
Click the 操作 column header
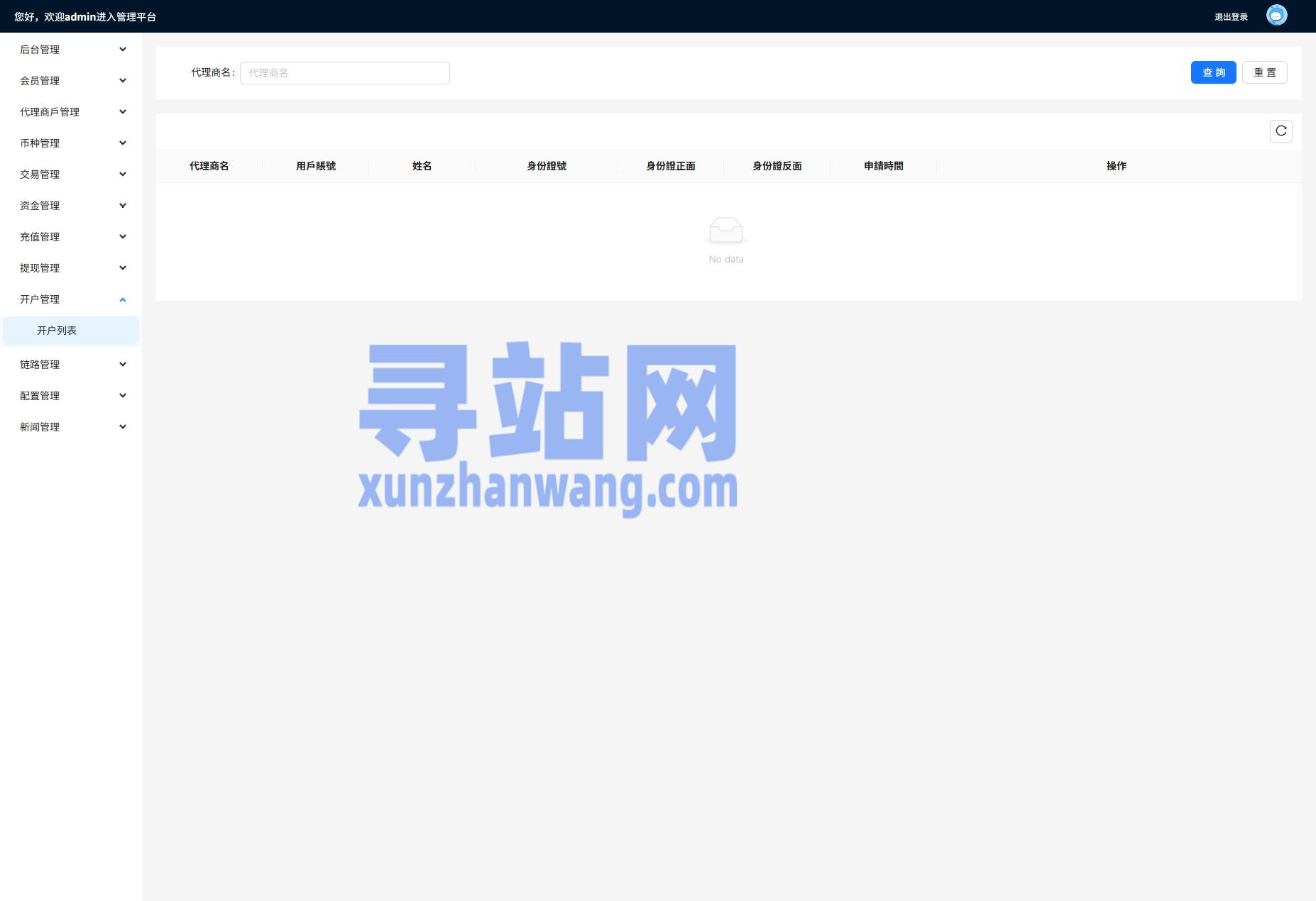click(x=1117, y=166)
